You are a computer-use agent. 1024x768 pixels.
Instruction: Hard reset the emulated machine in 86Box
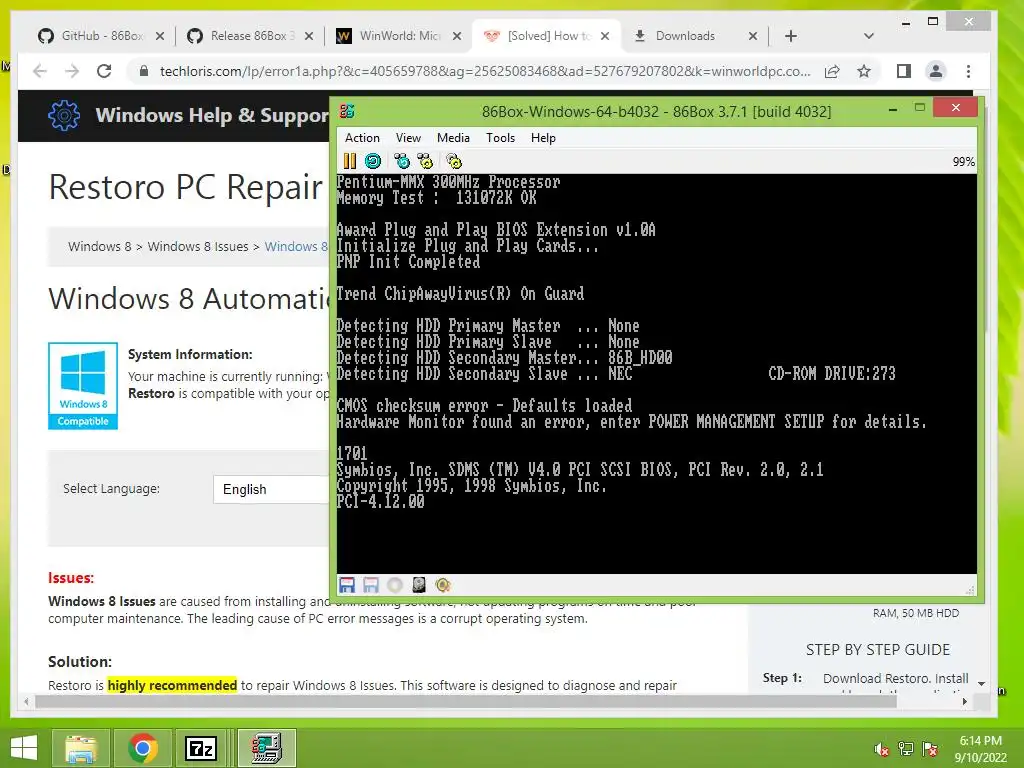pos(373,161)
